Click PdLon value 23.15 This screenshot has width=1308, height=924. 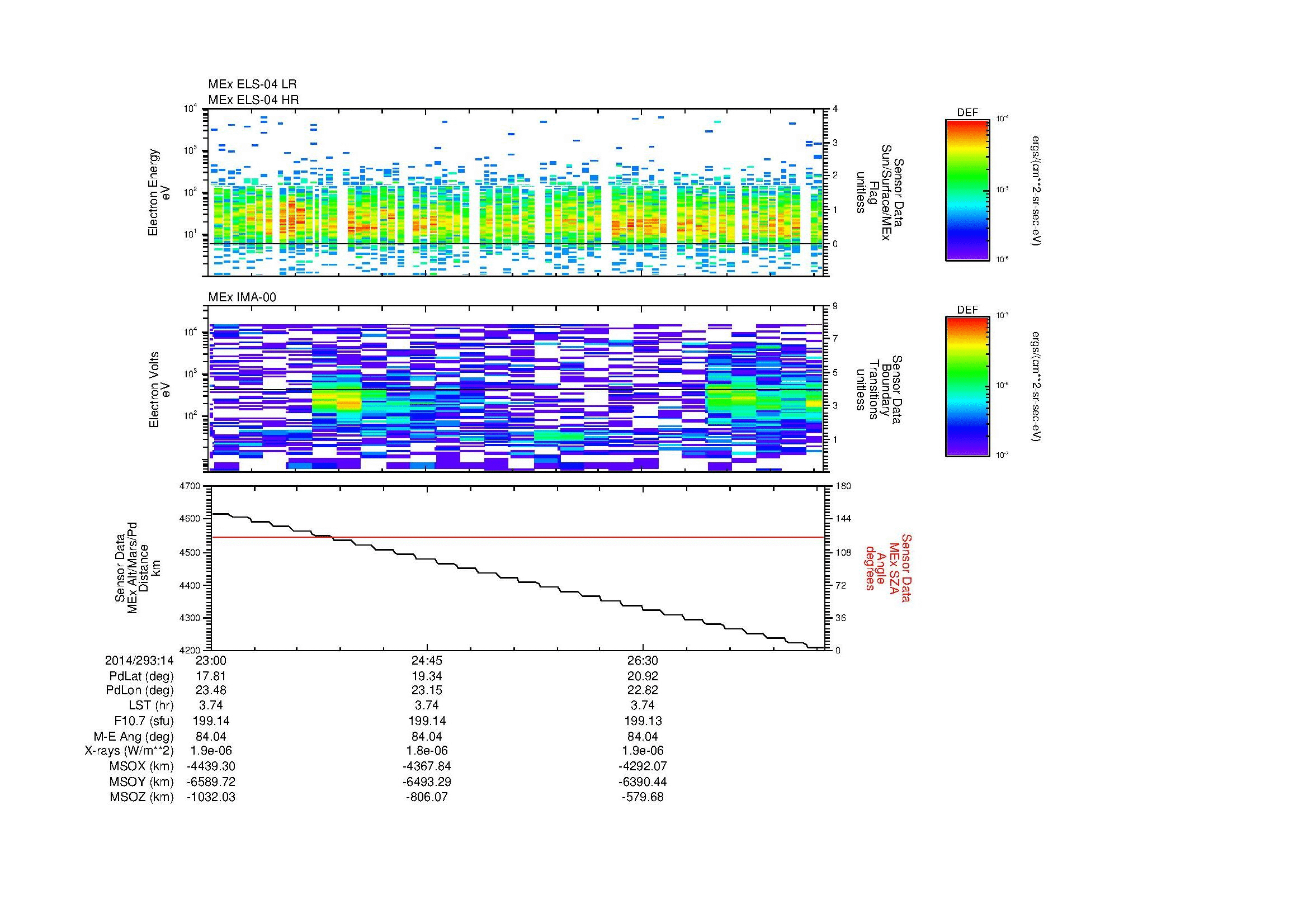[x=427, y=690]
